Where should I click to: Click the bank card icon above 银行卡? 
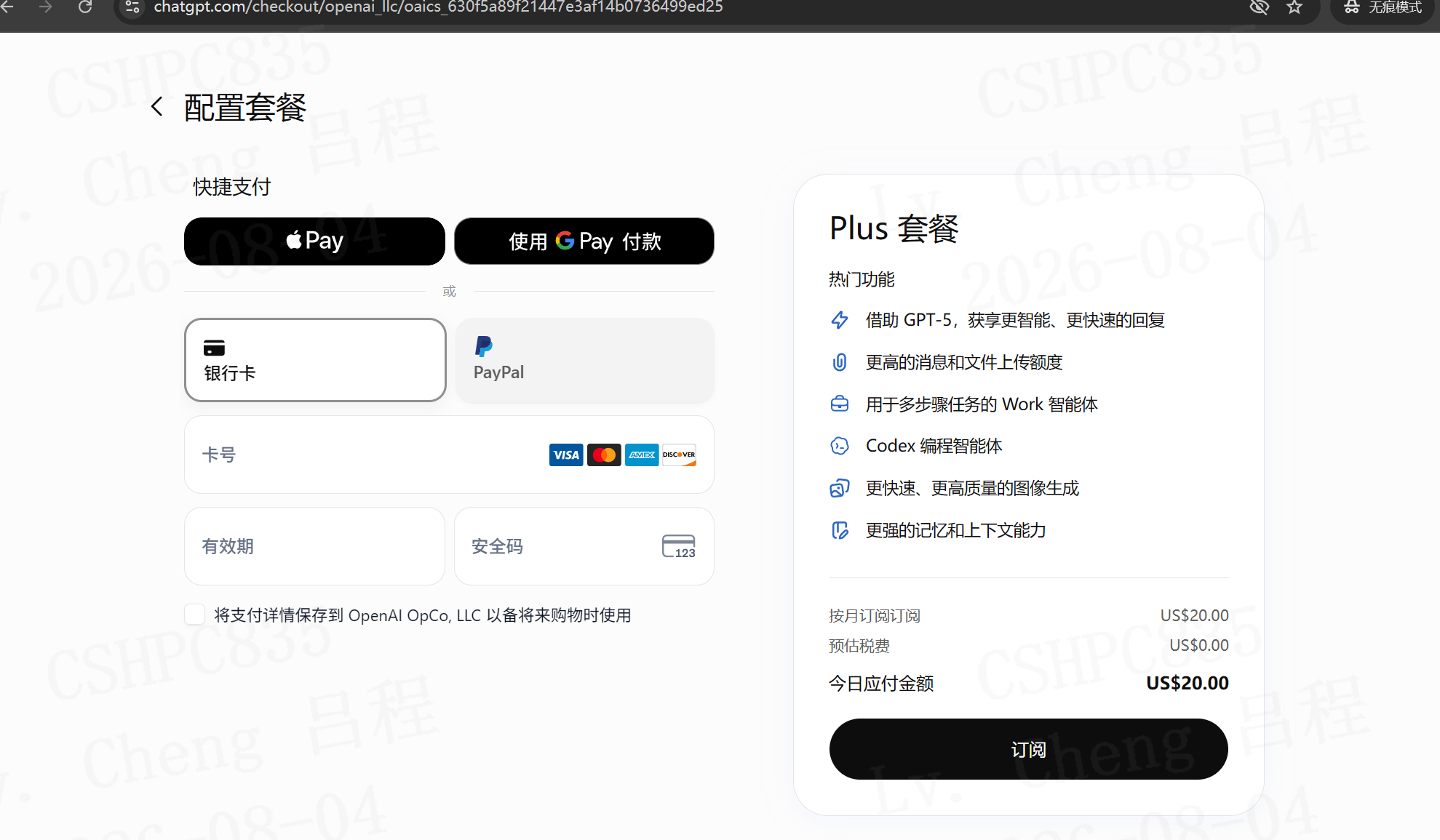(x=214, y=348)
